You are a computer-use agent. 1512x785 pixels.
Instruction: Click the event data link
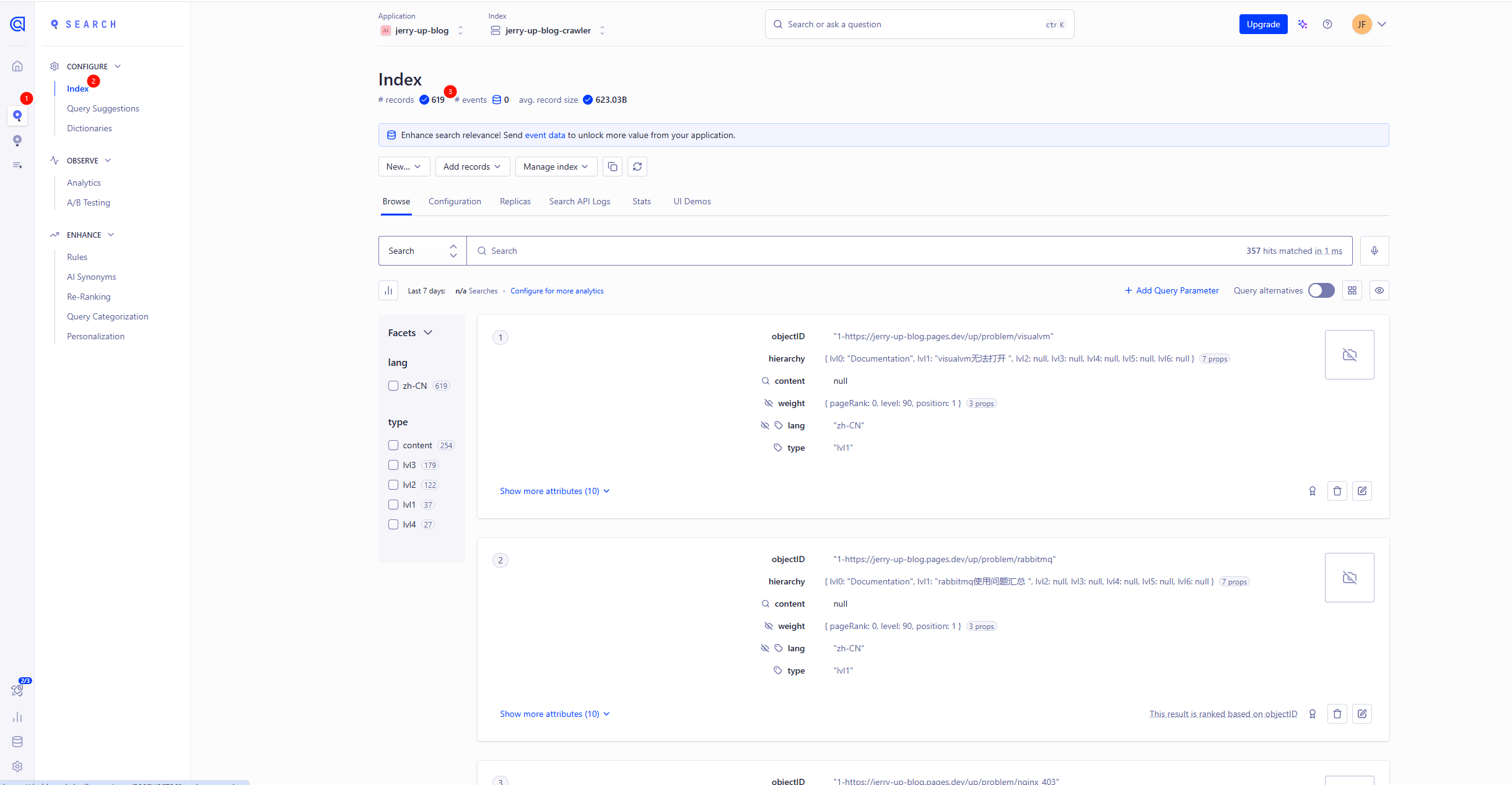[x=545, y=135]
